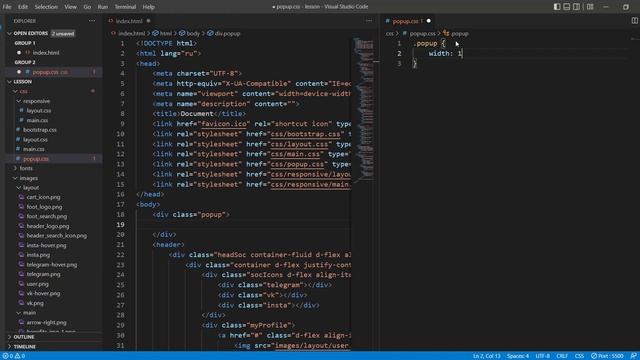Open the Selection menu
Image resolution: width=640 pixels, height=360 pixels.
[46, 7]
